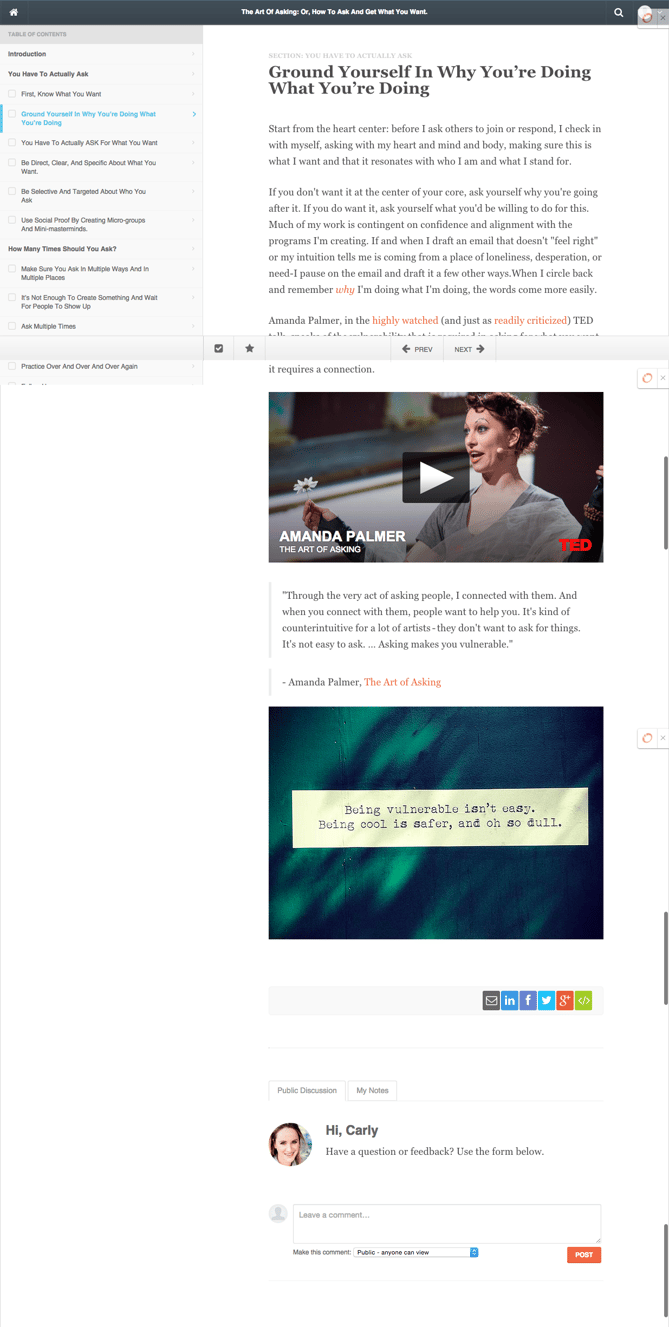The image size is (669, 1327).
Task: Click chevron beside 'Ask Multiple Times'
Action: [194, 326]
